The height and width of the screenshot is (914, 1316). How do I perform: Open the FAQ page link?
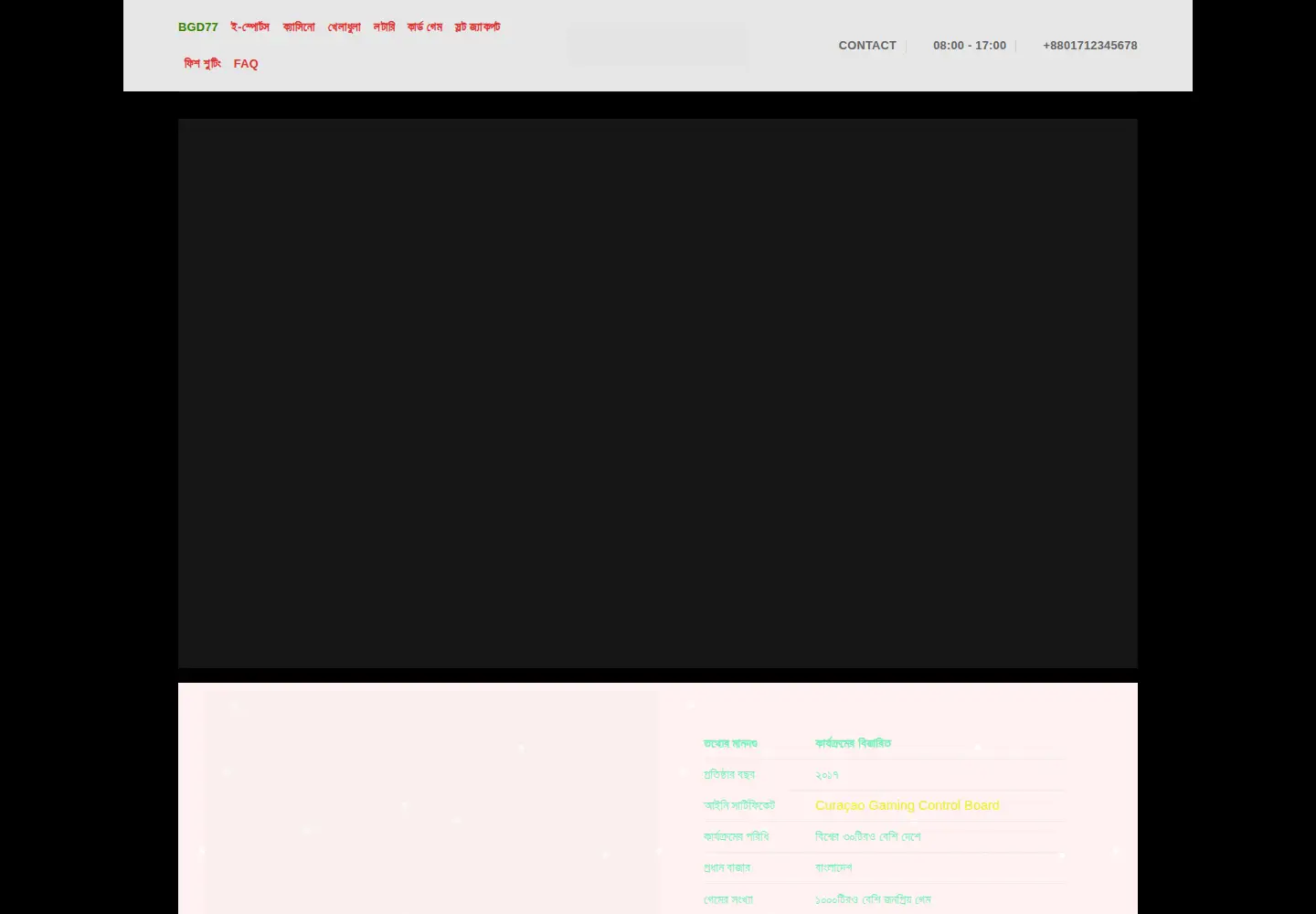(246, 64)
